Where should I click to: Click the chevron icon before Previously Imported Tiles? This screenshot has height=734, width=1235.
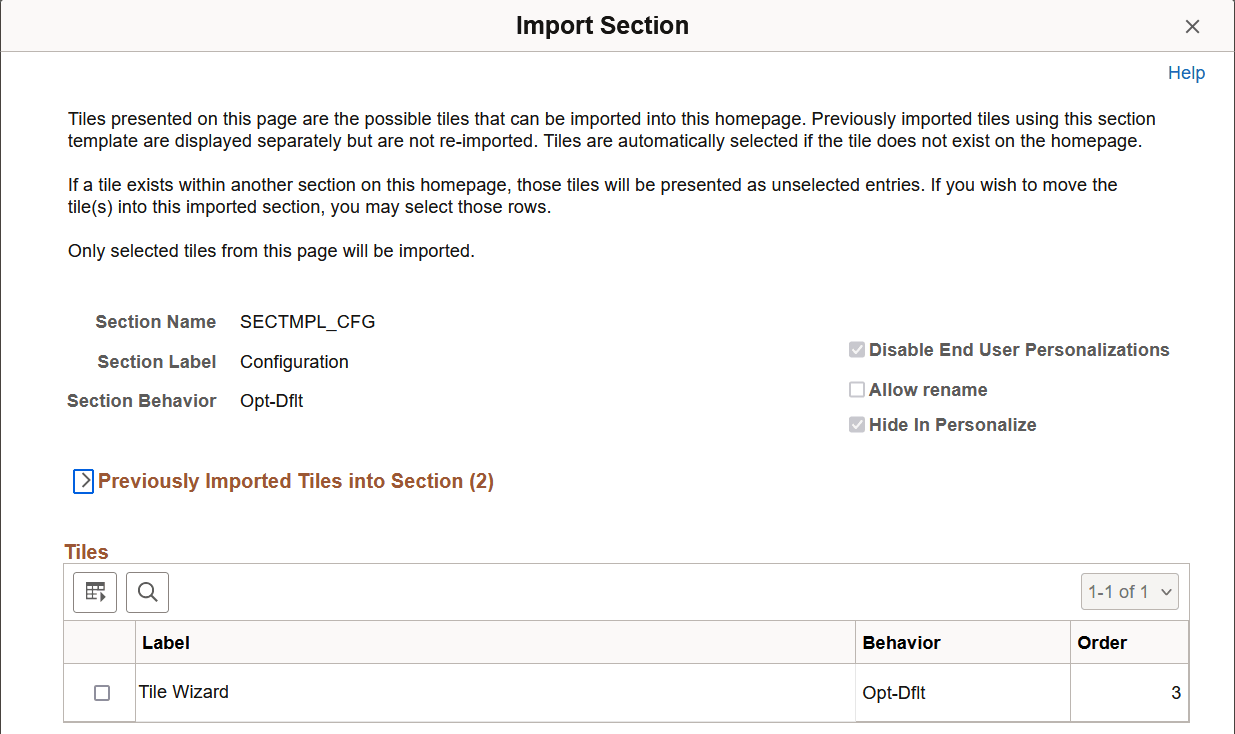pos(83,481)
